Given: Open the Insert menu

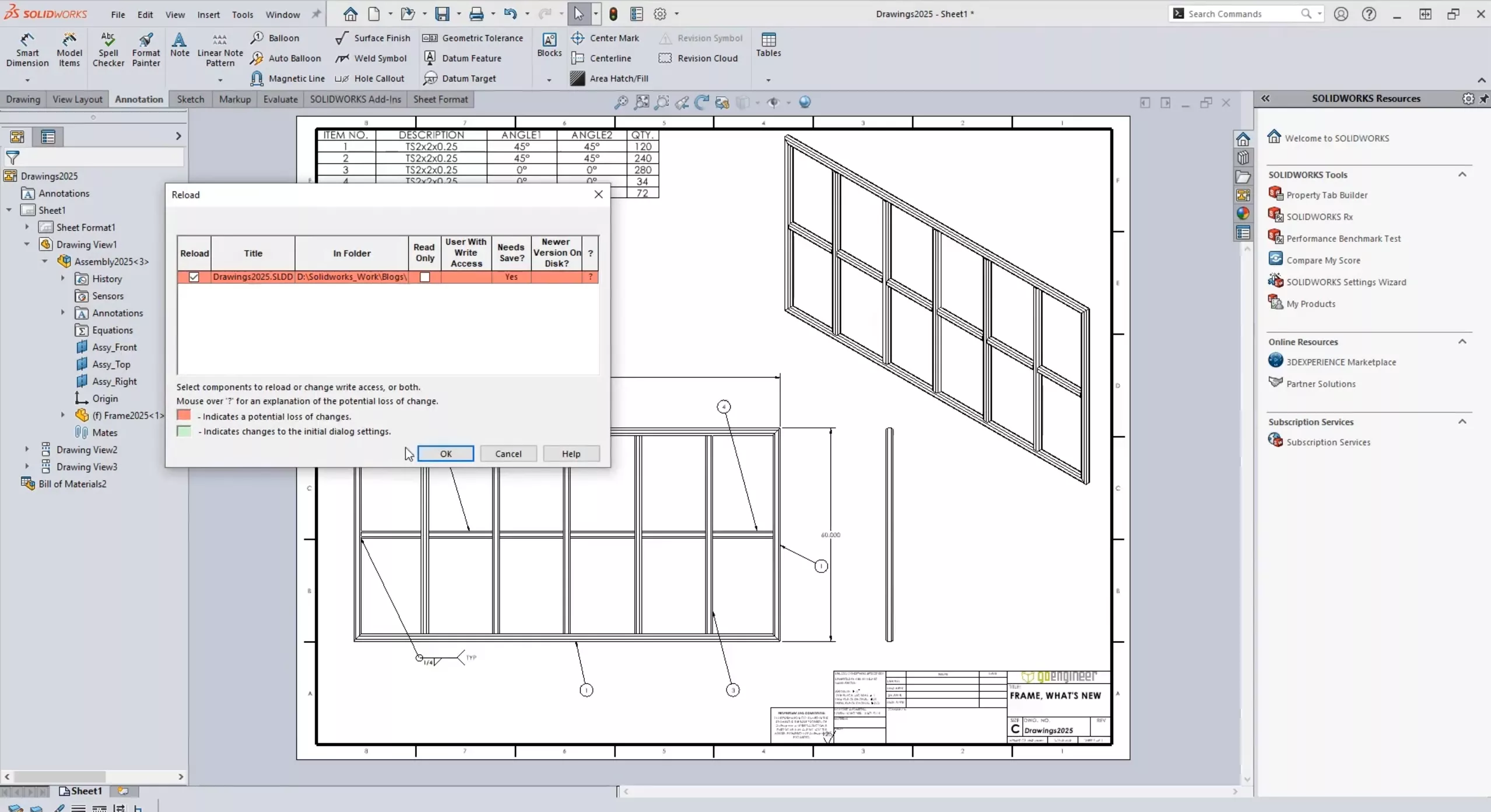Looking at the screenshot, I should click(208, 15).
